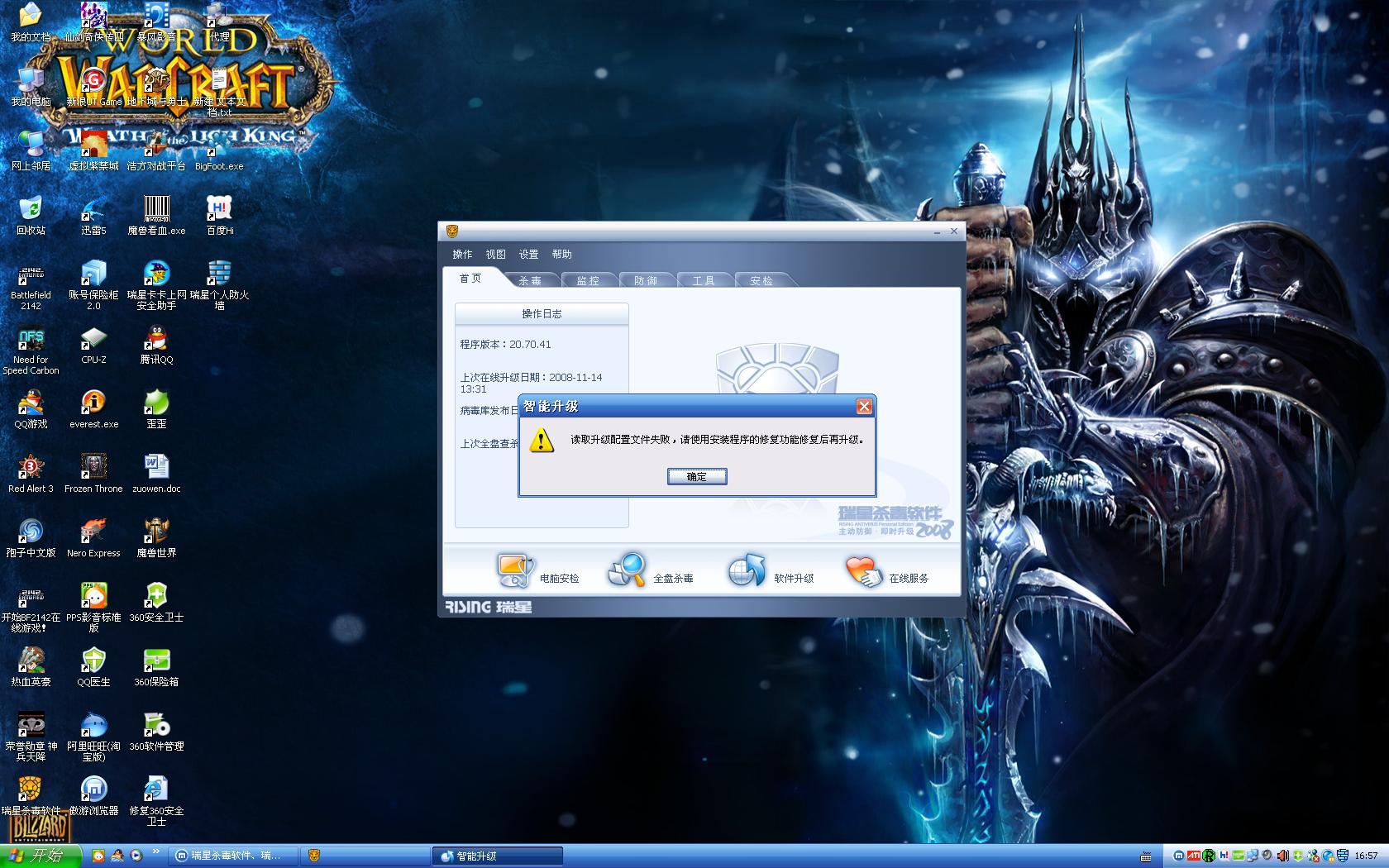Select the 360安全卫士 desktop icon

pos(156,603)
